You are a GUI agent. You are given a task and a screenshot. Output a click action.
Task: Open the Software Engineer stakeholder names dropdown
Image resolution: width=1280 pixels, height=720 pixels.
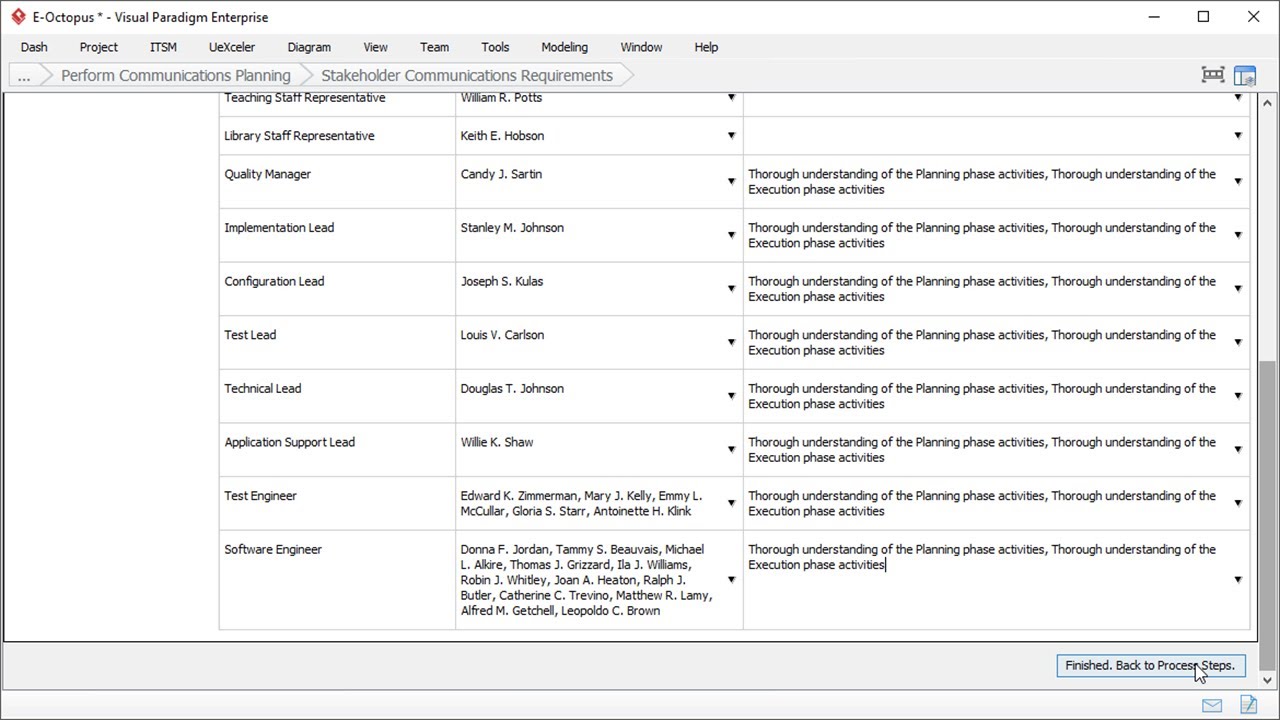pos(731,580)
